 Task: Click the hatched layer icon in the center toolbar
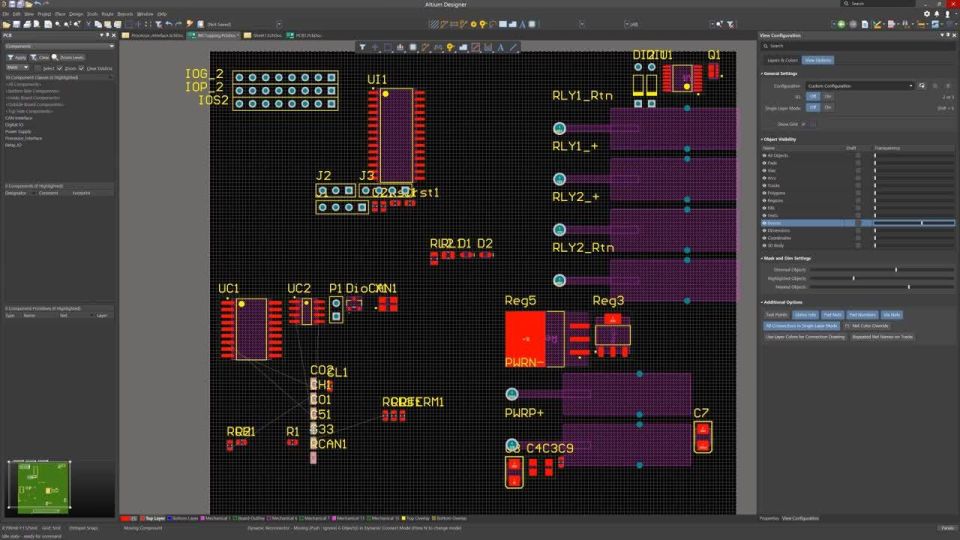point(433,24)
